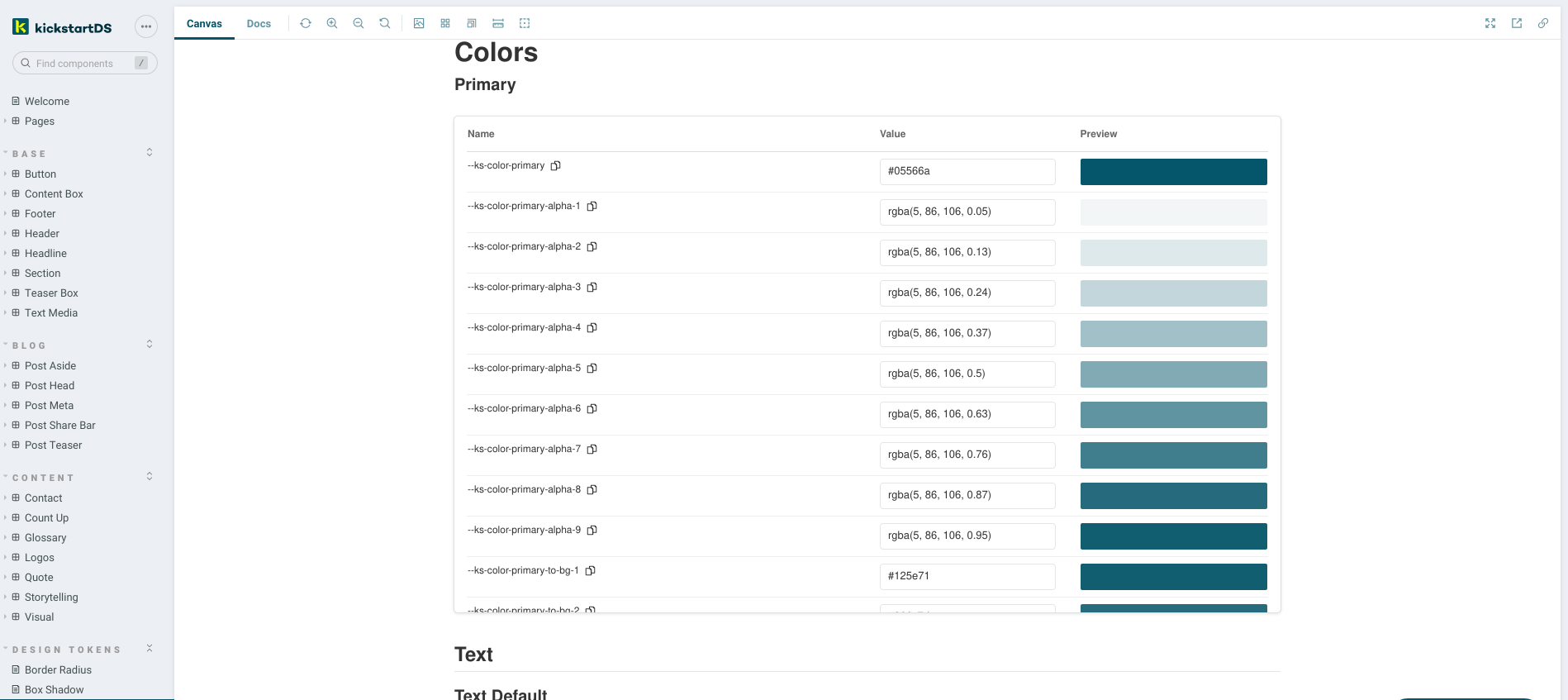
Task: Expand the Headline component
Action: (x=45, y=253)
